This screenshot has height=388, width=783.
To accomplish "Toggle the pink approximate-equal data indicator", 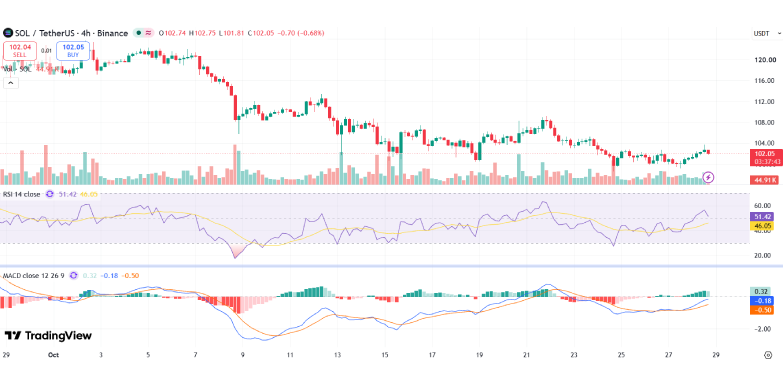I will [148, 33].
